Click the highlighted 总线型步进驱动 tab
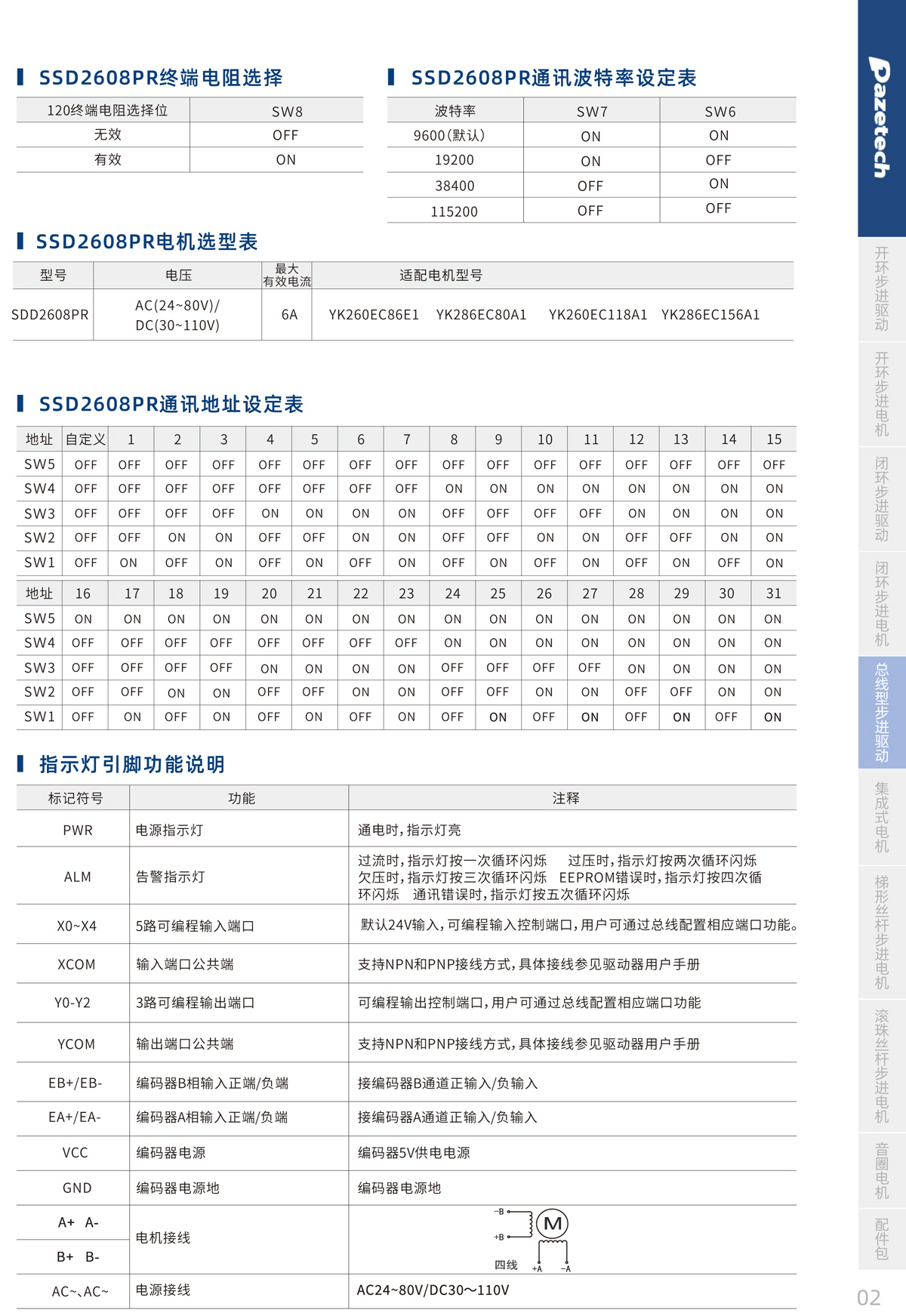This screenshot has width=906, height=1316. tap(881, 712)
